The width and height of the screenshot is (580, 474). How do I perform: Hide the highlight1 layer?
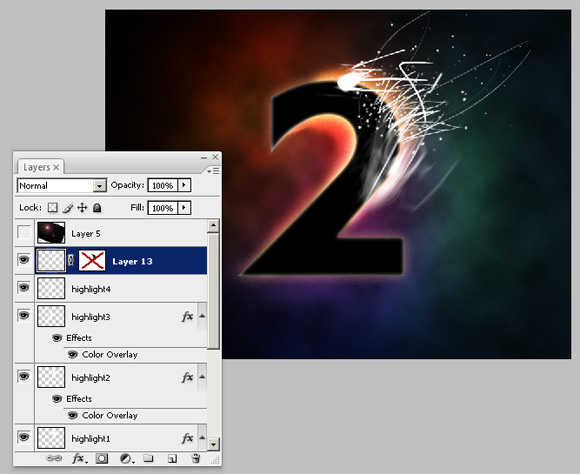pyautogui.click(x=24, y=437)
